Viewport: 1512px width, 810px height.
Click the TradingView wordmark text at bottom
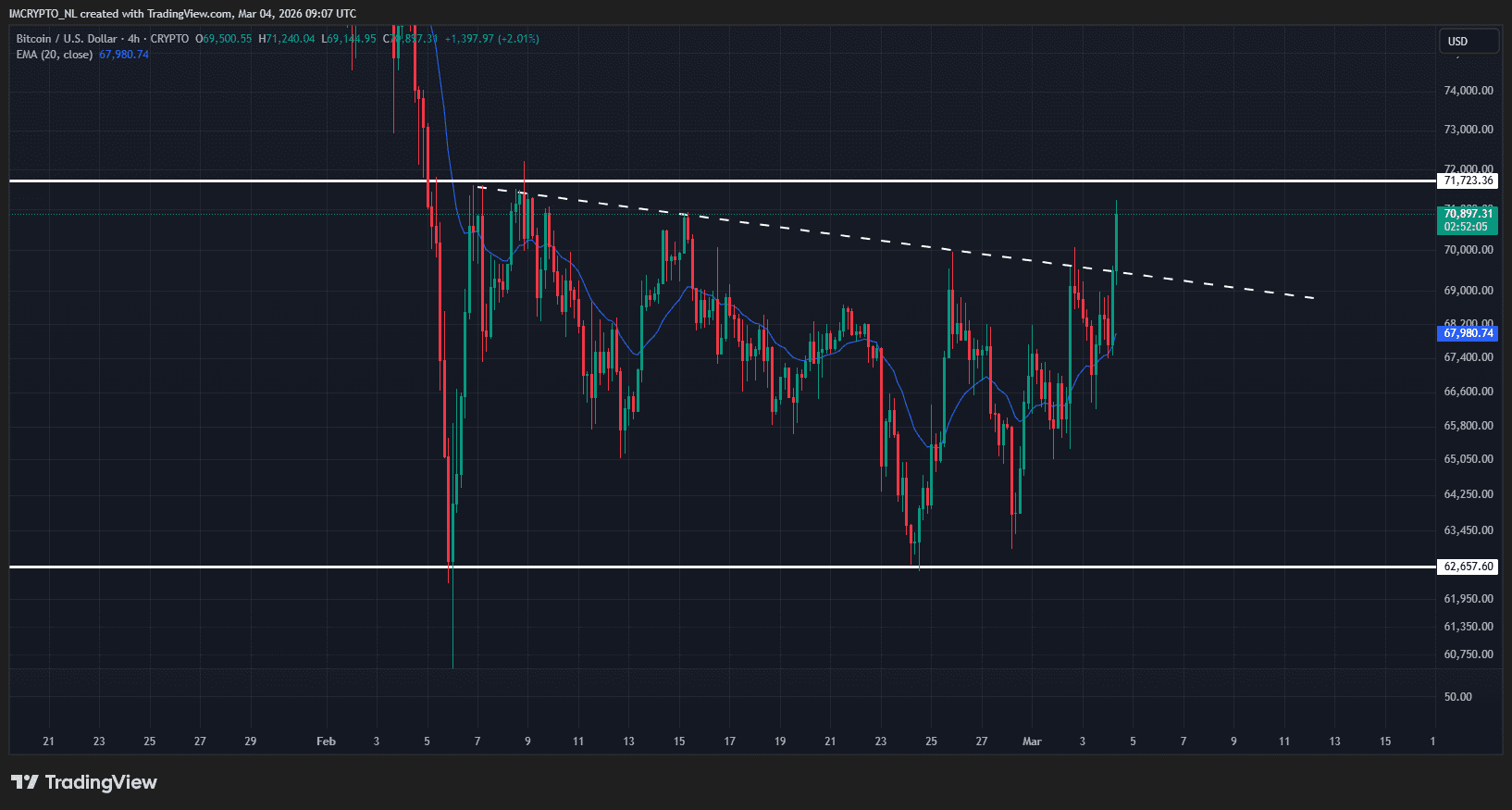point(101,782)
